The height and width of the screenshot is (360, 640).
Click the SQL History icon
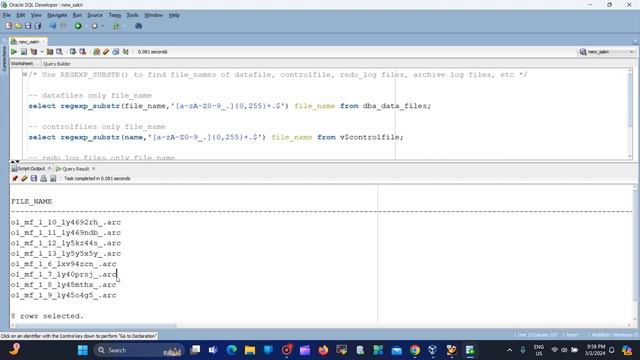tap(116, 52)
